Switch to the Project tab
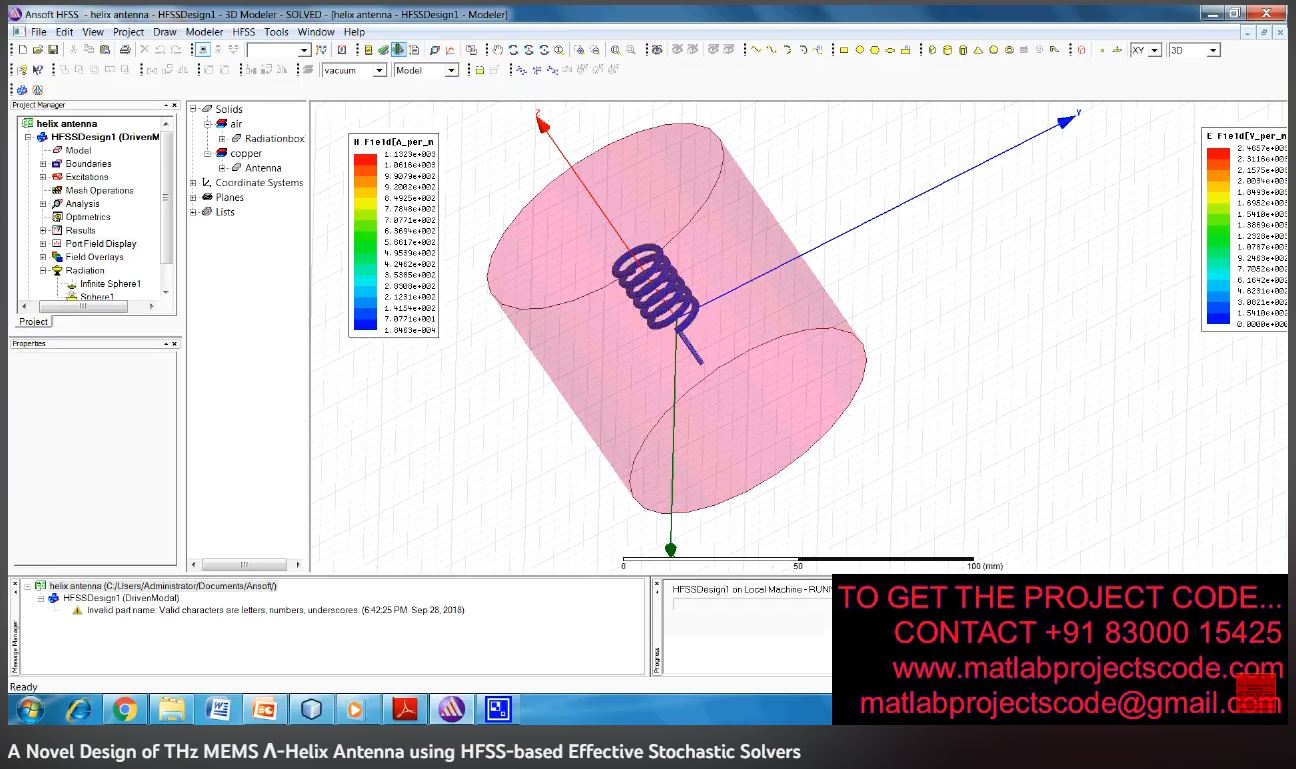 point(33,322)
